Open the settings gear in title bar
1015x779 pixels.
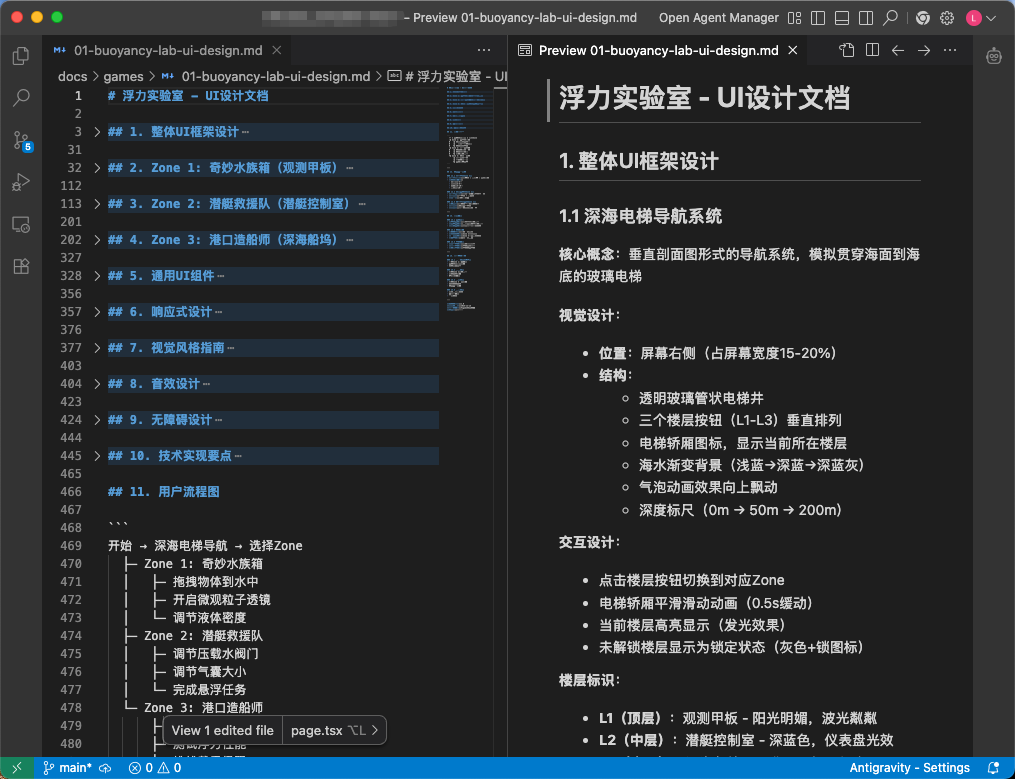click(x=946, y=18)
